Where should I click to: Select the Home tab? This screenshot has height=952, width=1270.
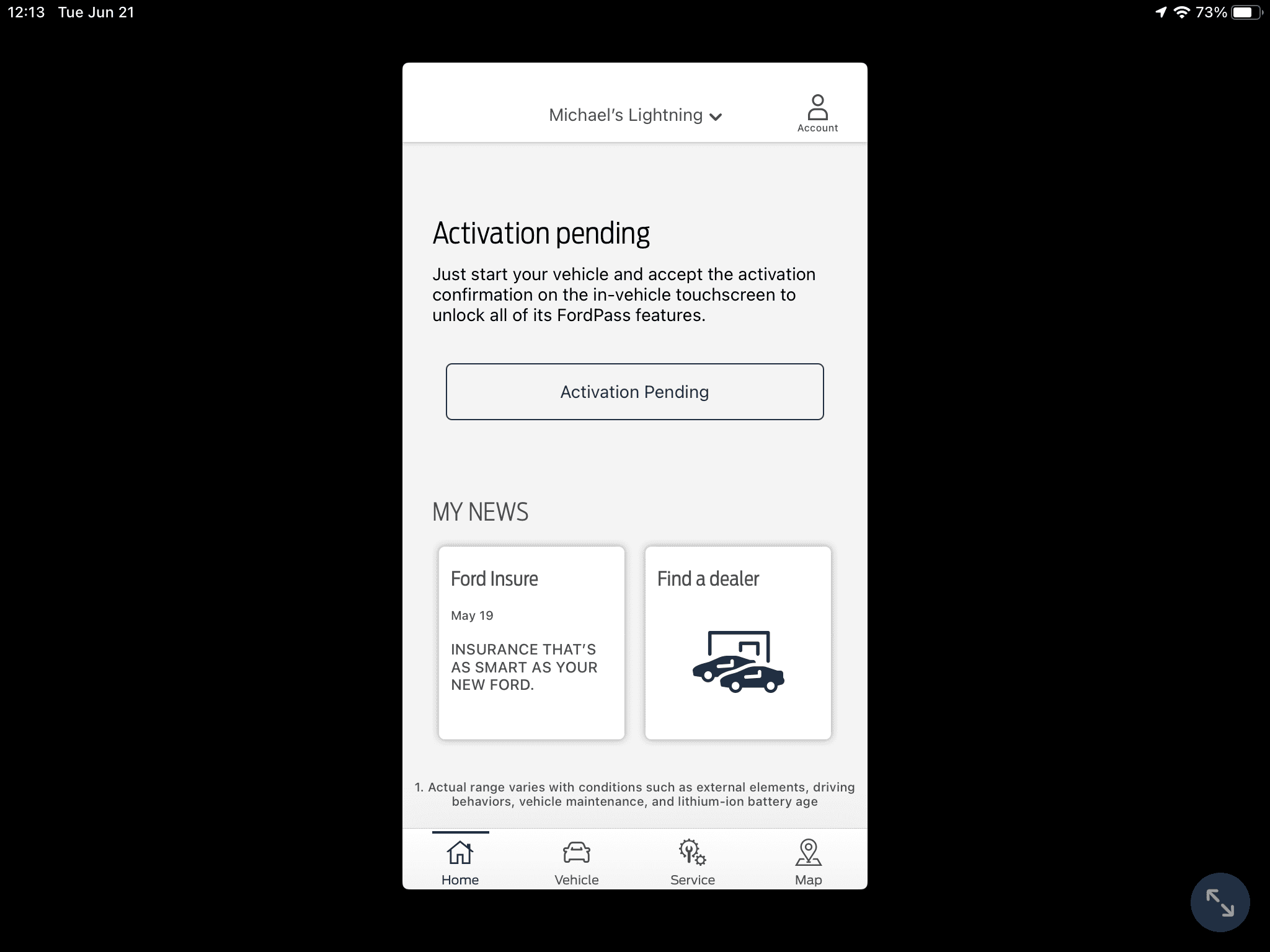[460, 861]
